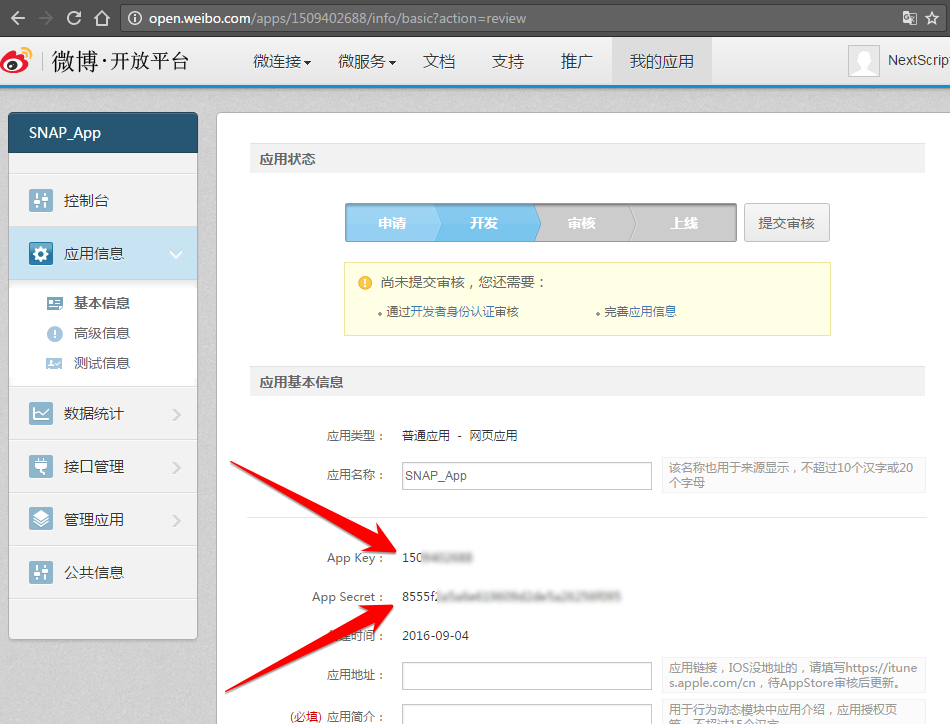The height and width of the screenshot is (724, 950).
Task: Open the 支持 nav item
Action: (508, 61)
